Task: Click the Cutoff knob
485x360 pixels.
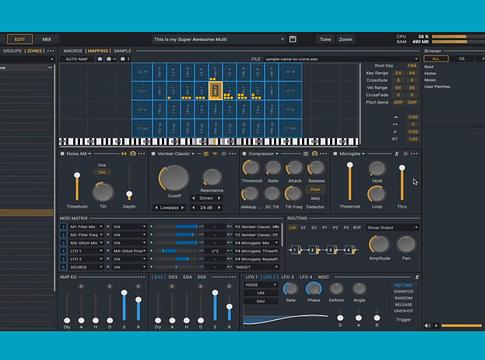Action: [174, 178]
